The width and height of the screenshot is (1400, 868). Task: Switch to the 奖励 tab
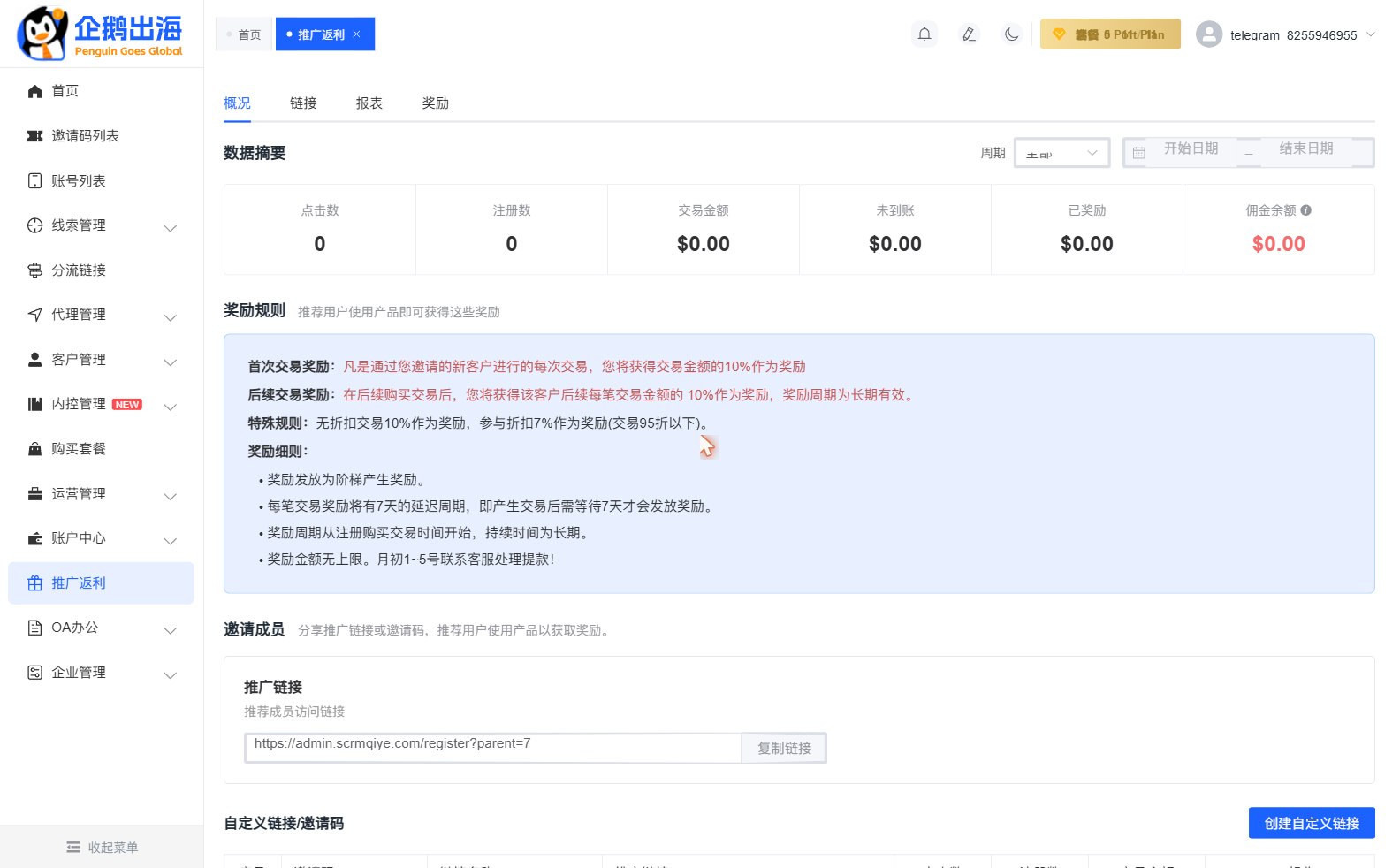click(436, 103)
